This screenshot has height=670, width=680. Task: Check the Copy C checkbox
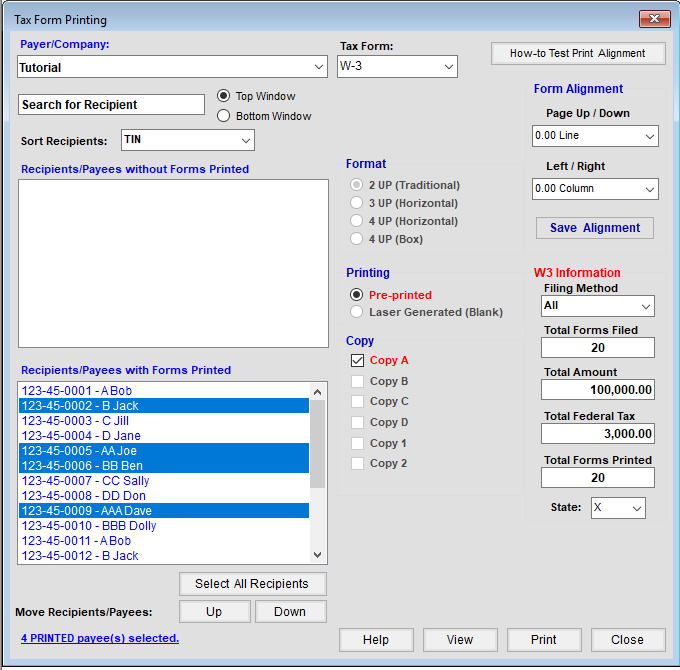point(357,401)
